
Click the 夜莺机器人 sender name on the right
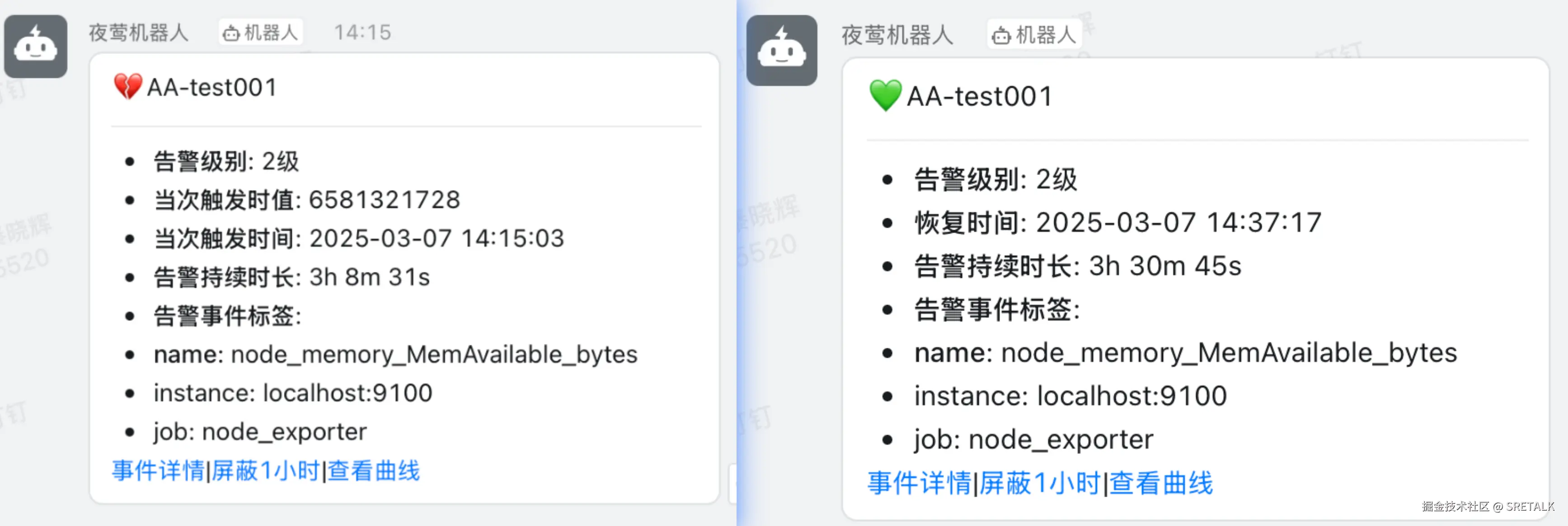tap(897, 35)
